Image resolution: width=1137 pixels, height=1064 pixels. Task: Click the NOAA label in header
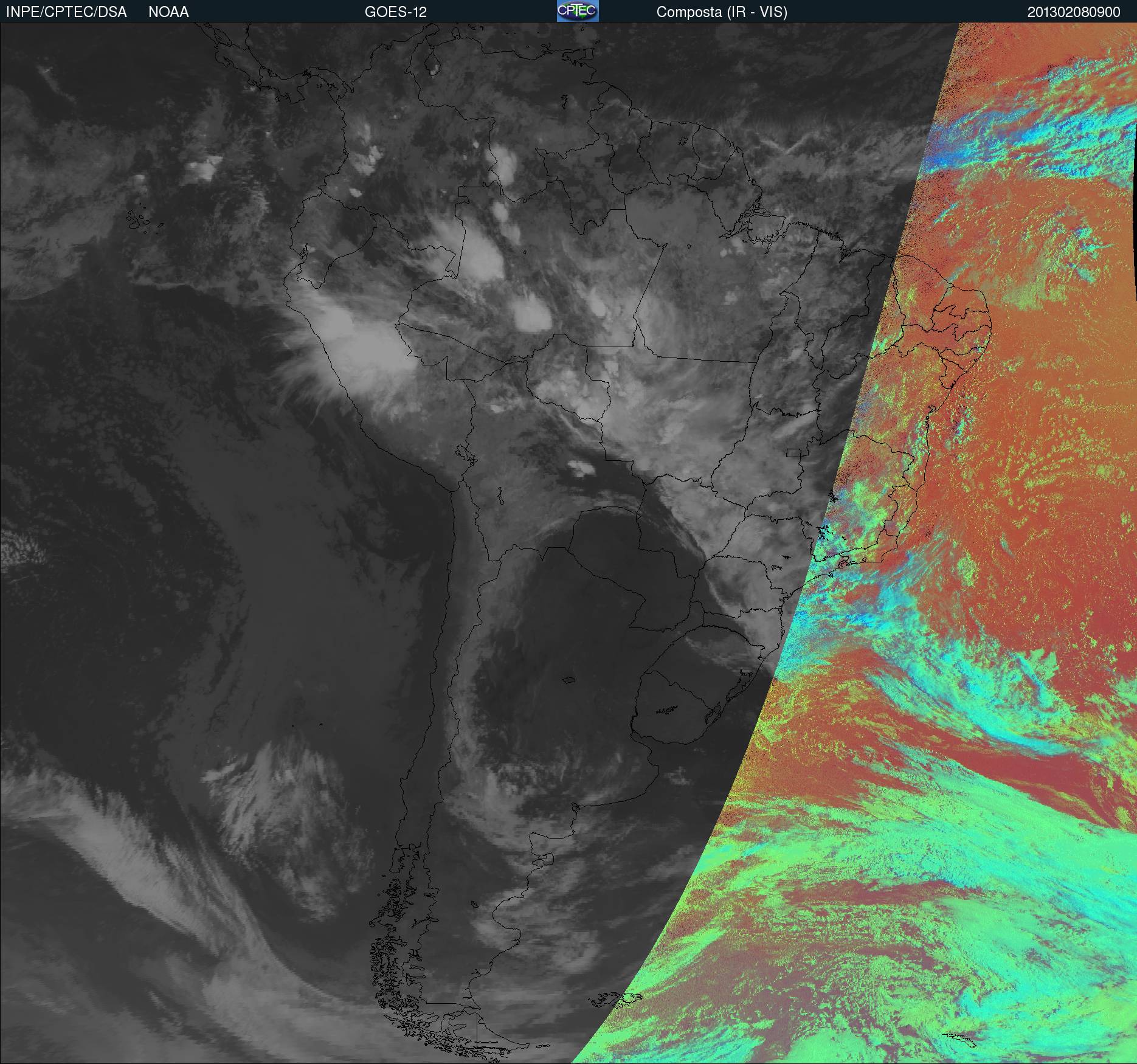coord(168,12)
